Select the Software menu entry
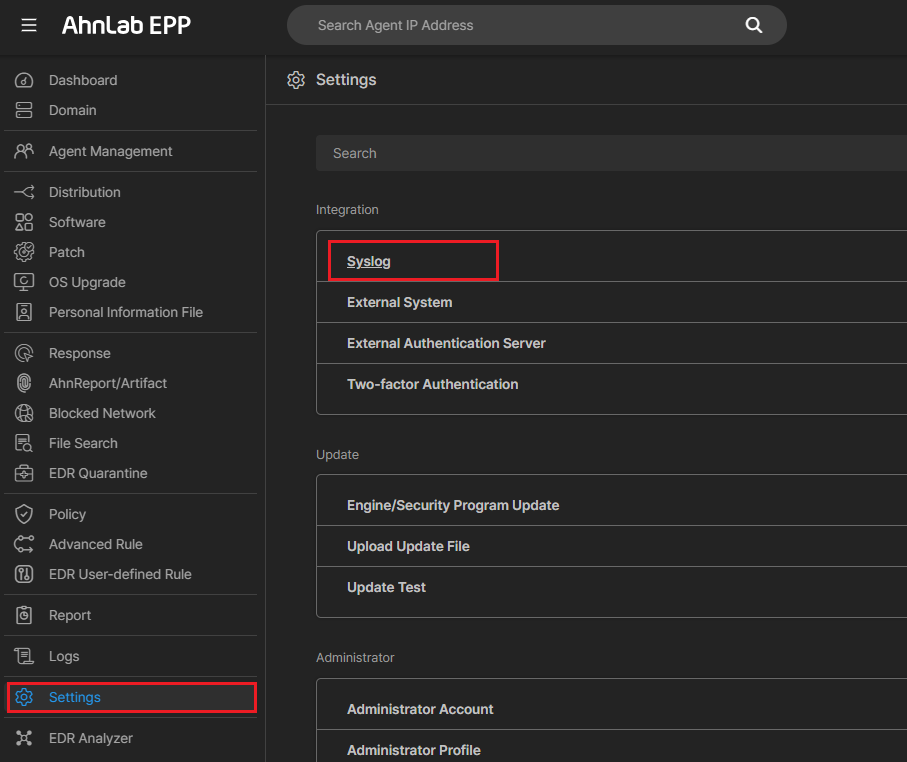This screenshot has height=762, width=907. coord(77,222)
